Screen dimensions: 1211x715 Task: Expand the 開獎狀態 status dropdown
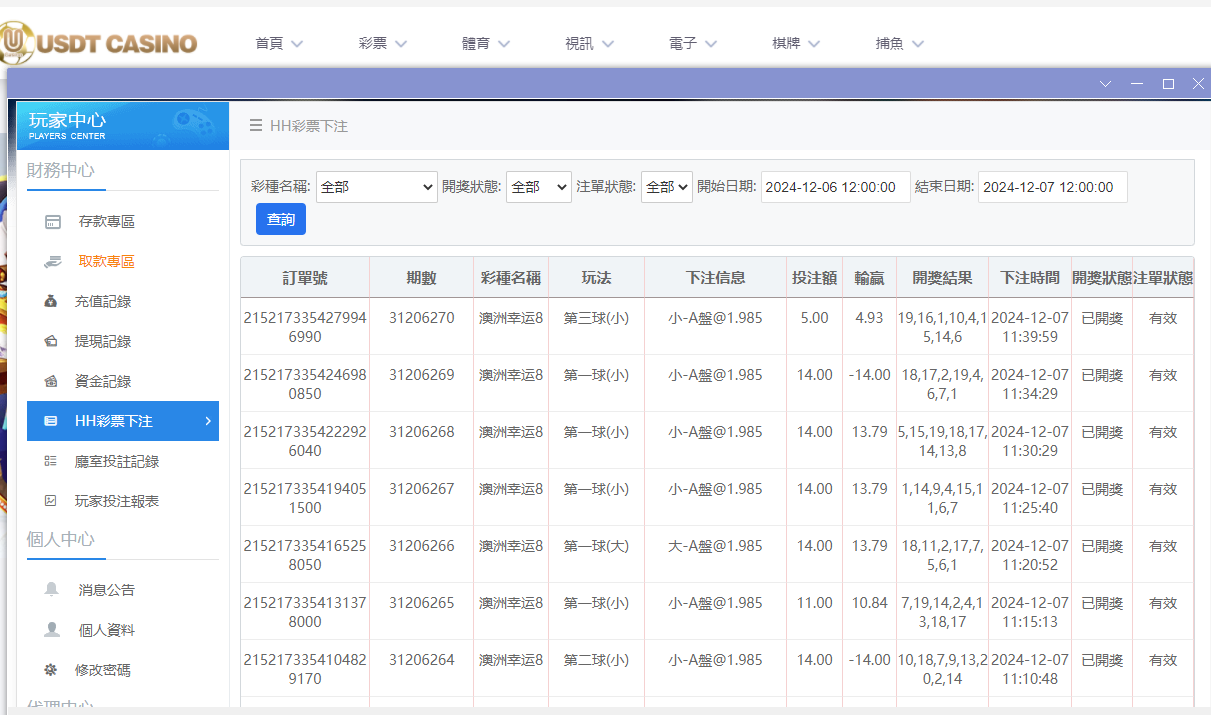tap(538, 187)
